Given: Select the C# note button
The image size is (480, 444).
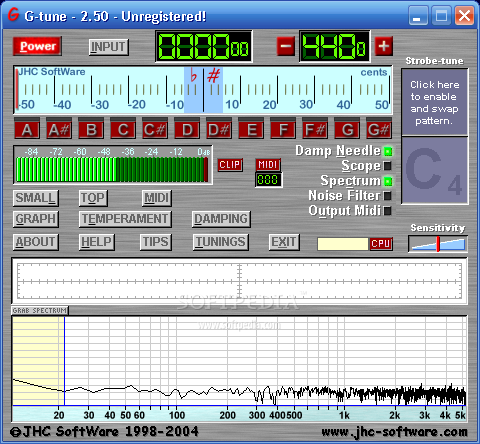Looking at the screenshot, I should coord(155,130).
